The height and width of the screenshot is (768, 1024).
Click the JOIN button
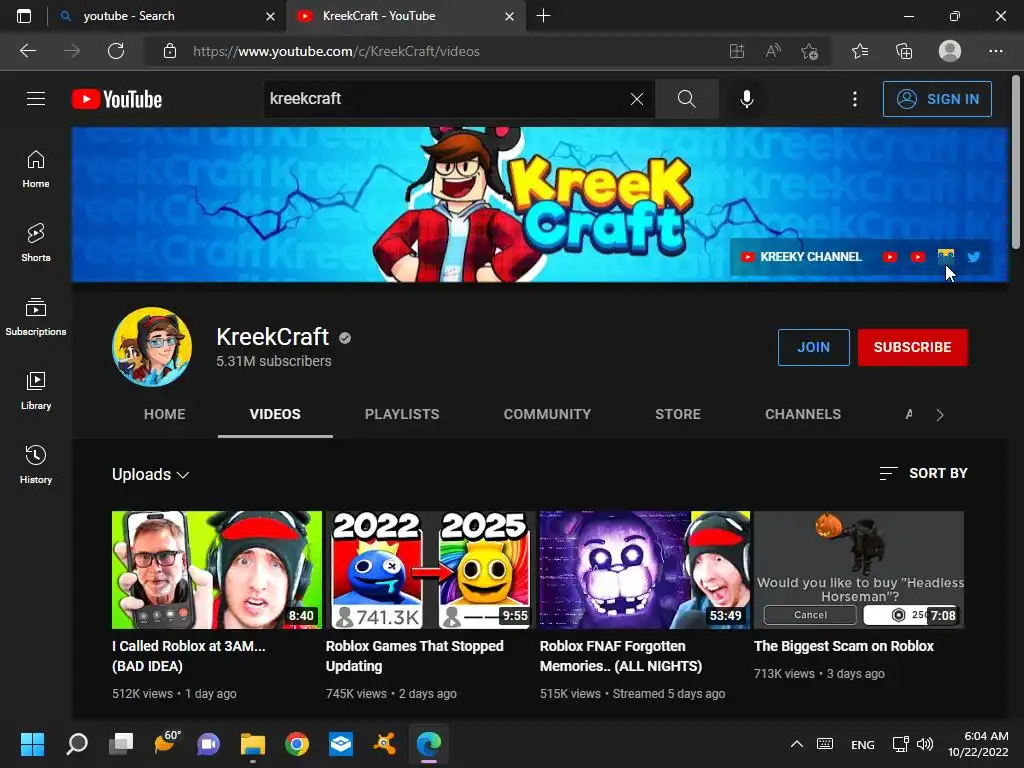(x=813, y=347)
